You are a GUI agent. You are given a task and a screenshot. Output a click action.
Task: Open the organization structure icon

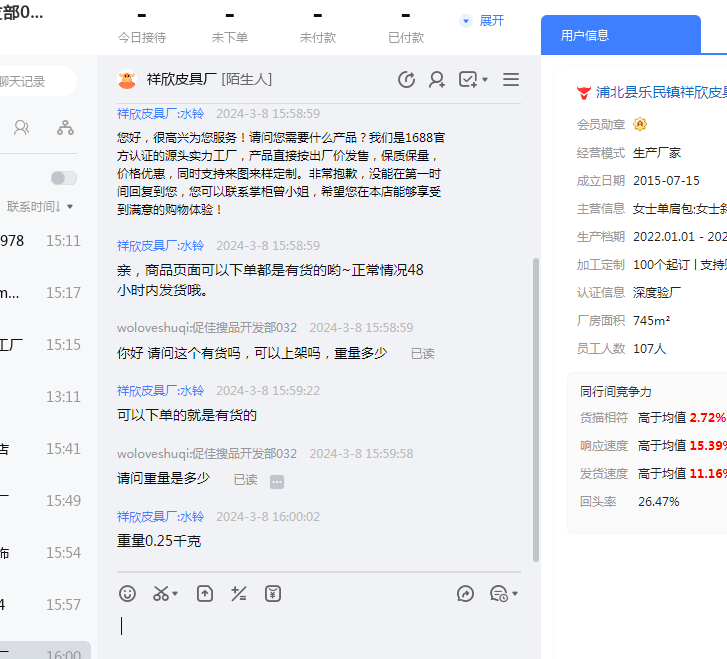point(65,128)
